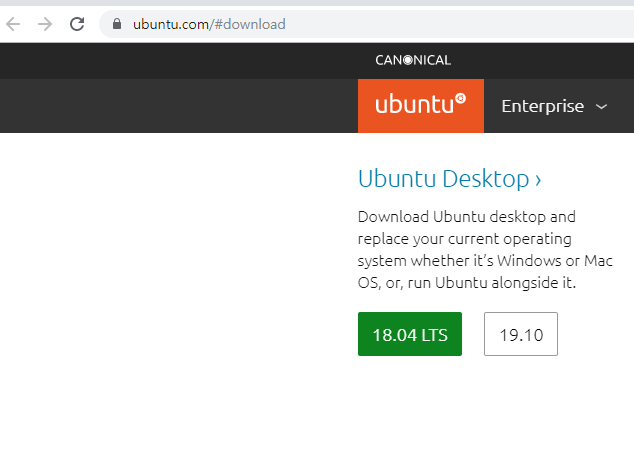Viewport: 634px width, 450px height.
Task: Expand the Enterprise dropdown chevron
Action: (602, 107)
